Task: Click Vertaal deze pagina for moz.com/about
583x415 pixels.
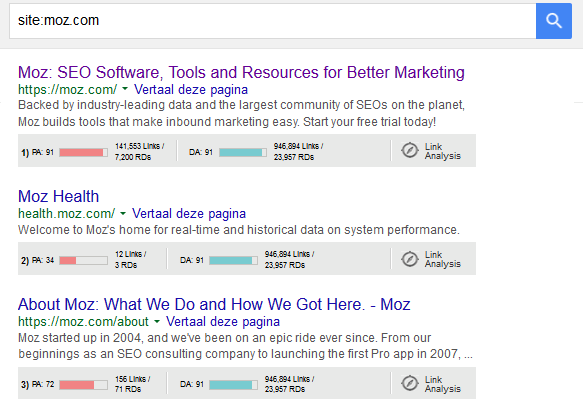Action: tap(223, 322)
